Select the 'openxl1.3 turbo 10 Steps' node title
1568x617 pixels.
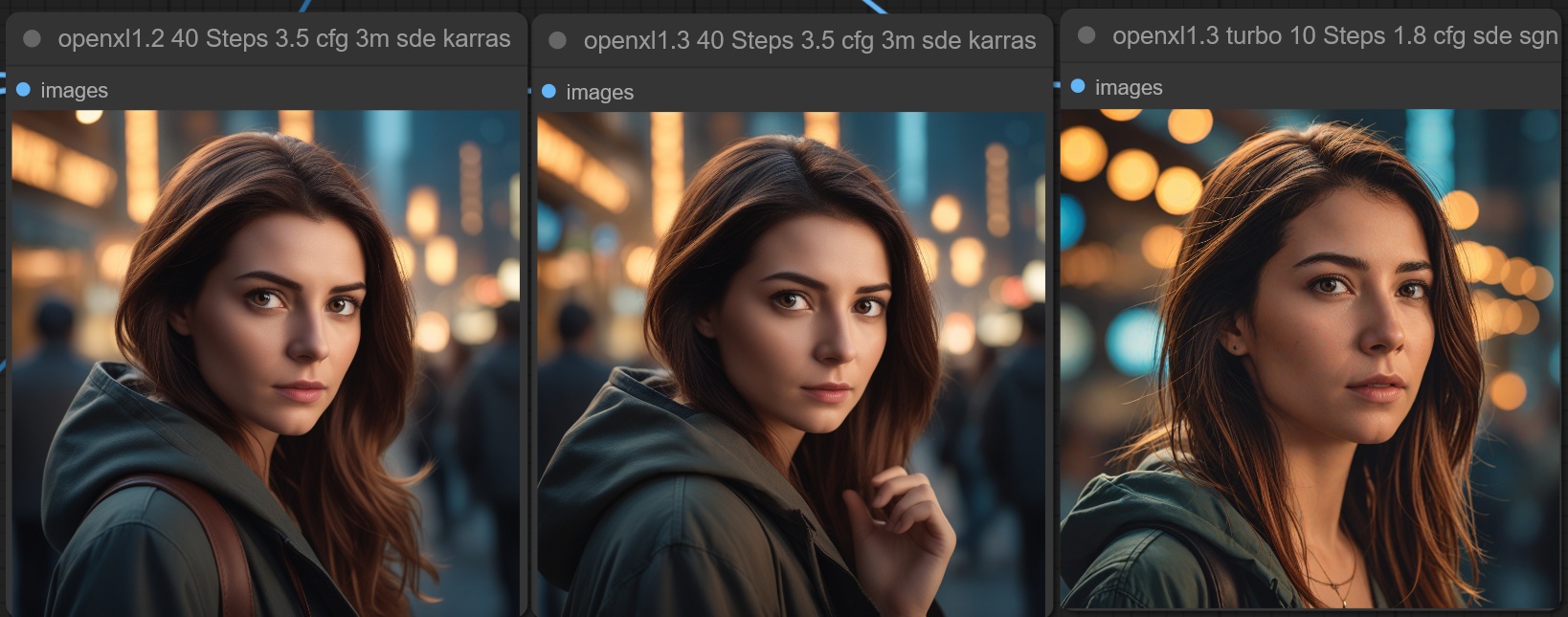tap(1334, 35)
